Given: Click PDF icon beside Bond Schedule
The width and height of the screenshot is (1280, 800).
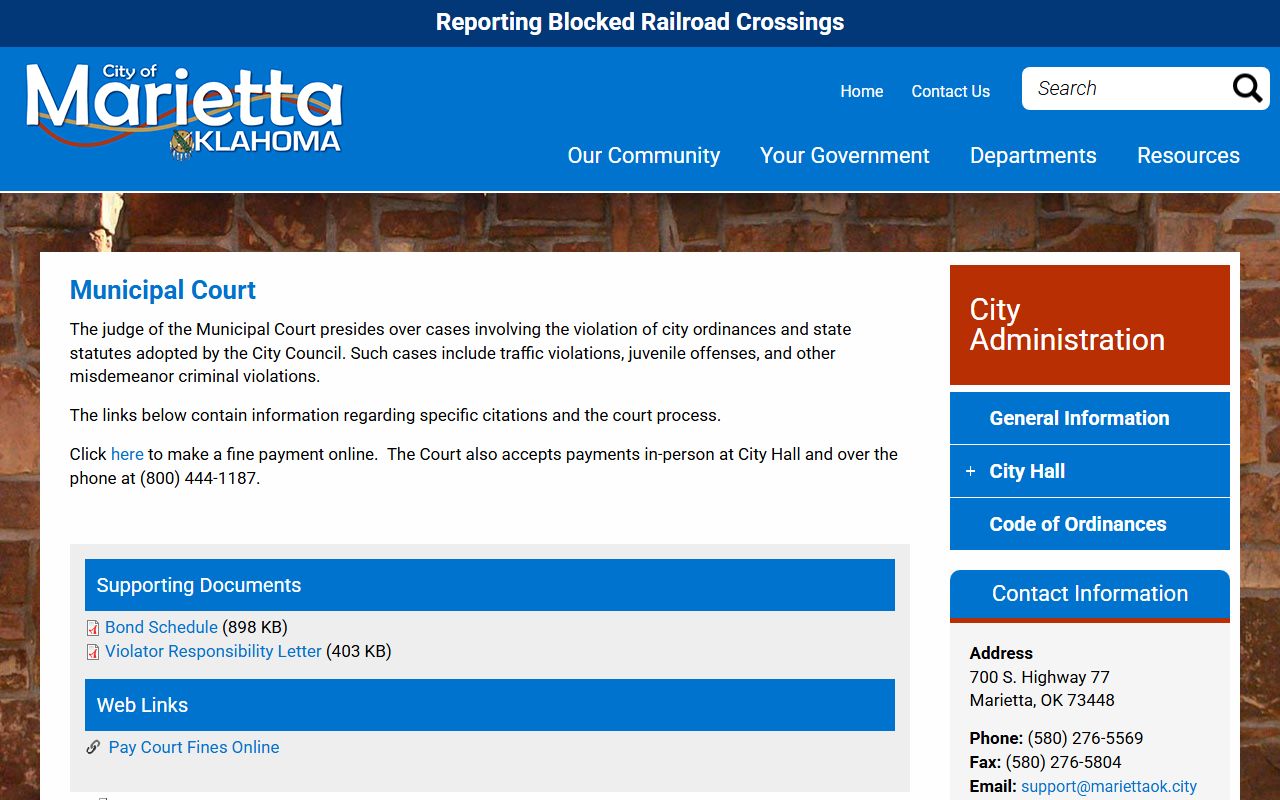Looking at the screenshot, I should (x=93, y=628).
